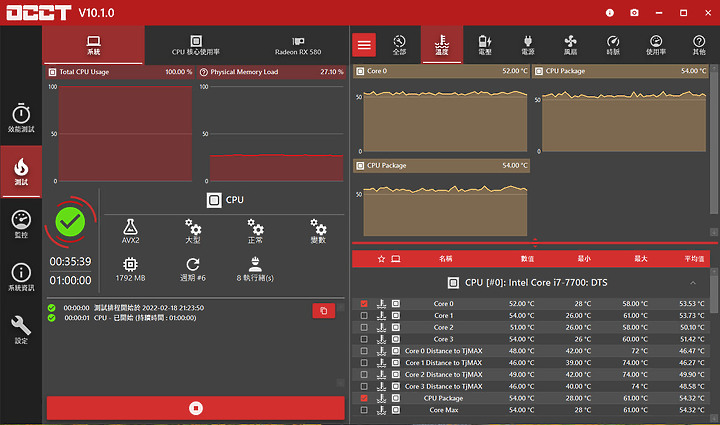This screenshot has height=425, width=720.
Task: Click the 1792 MB memory setting
Action: point(130,269)
